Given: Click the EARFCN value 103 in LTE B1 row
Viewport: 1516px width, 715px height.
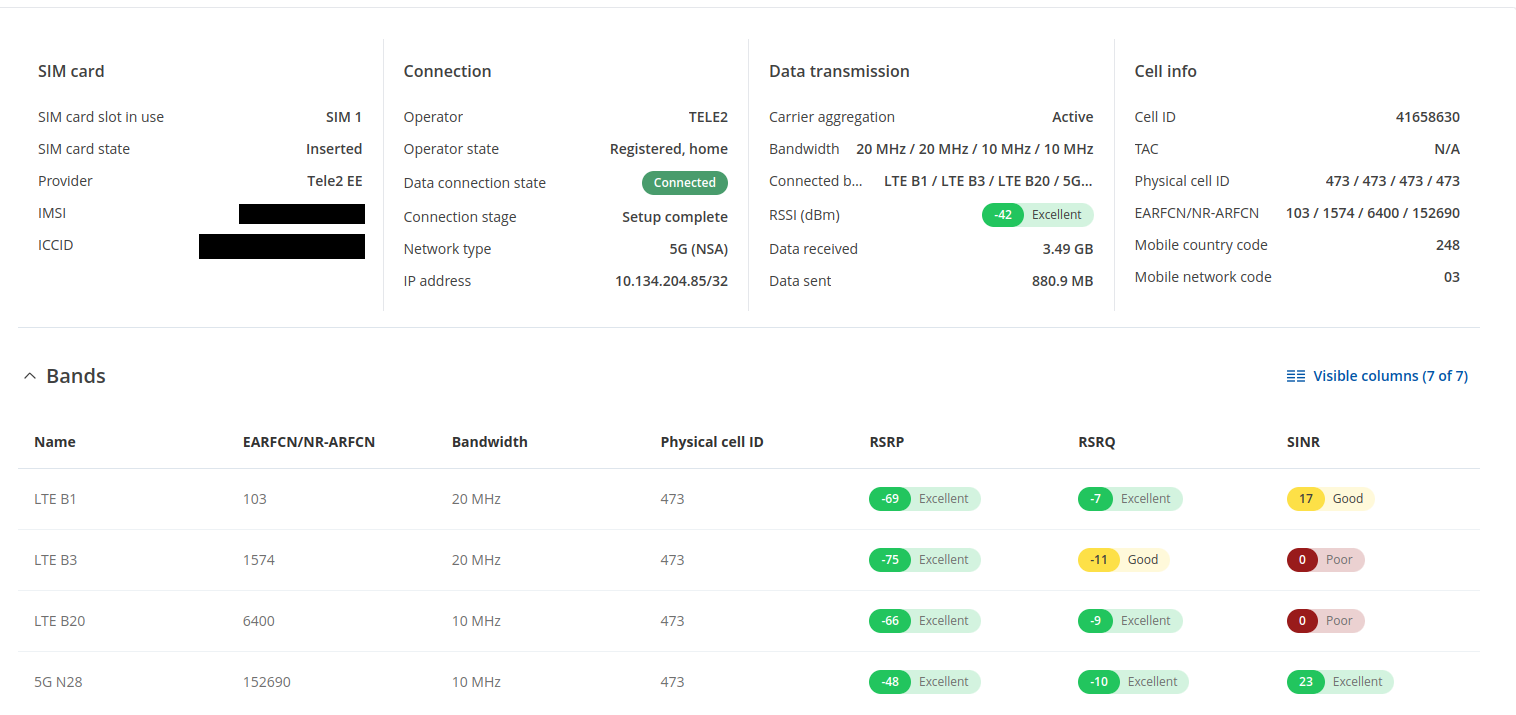Looking at the screenshot, I should pyautogui.click(x=255, y=499).
